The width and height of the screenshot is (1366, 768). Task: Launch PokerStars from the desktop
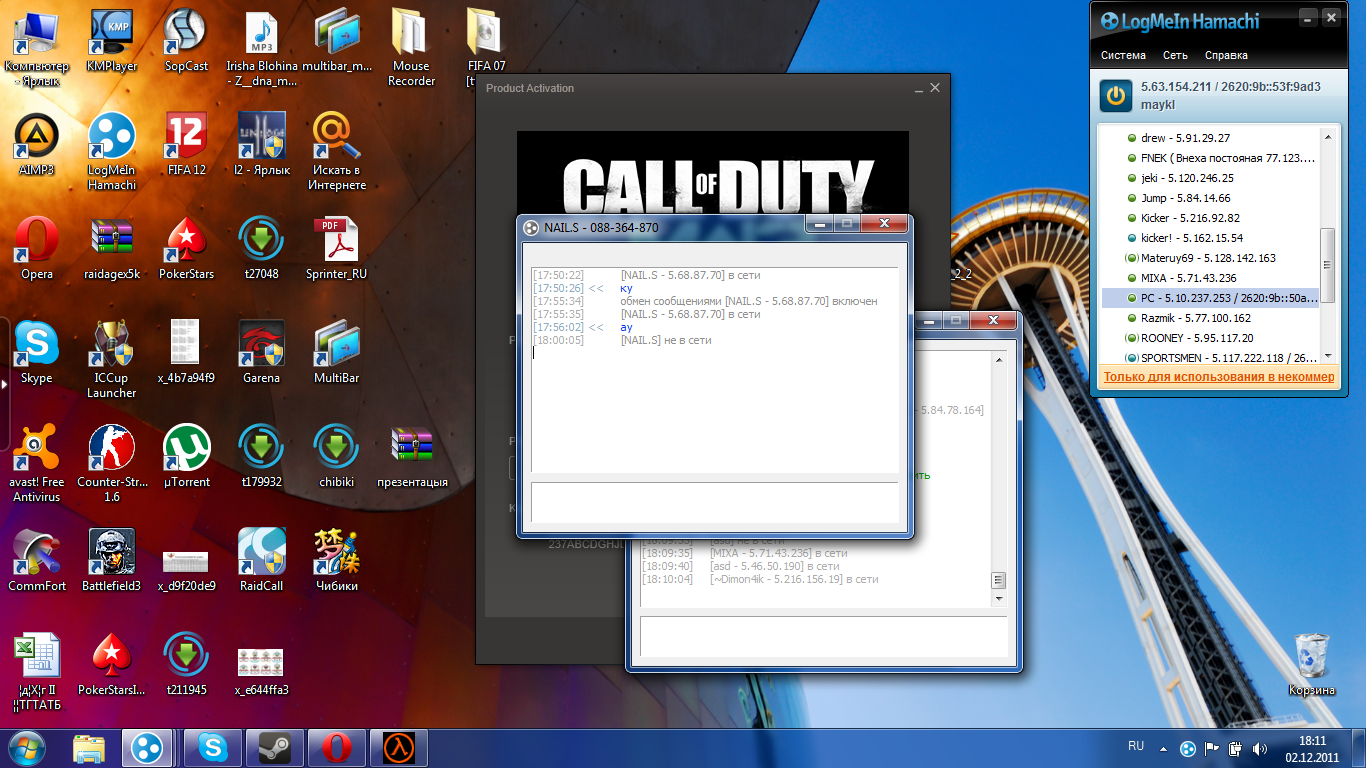[186, 248]
